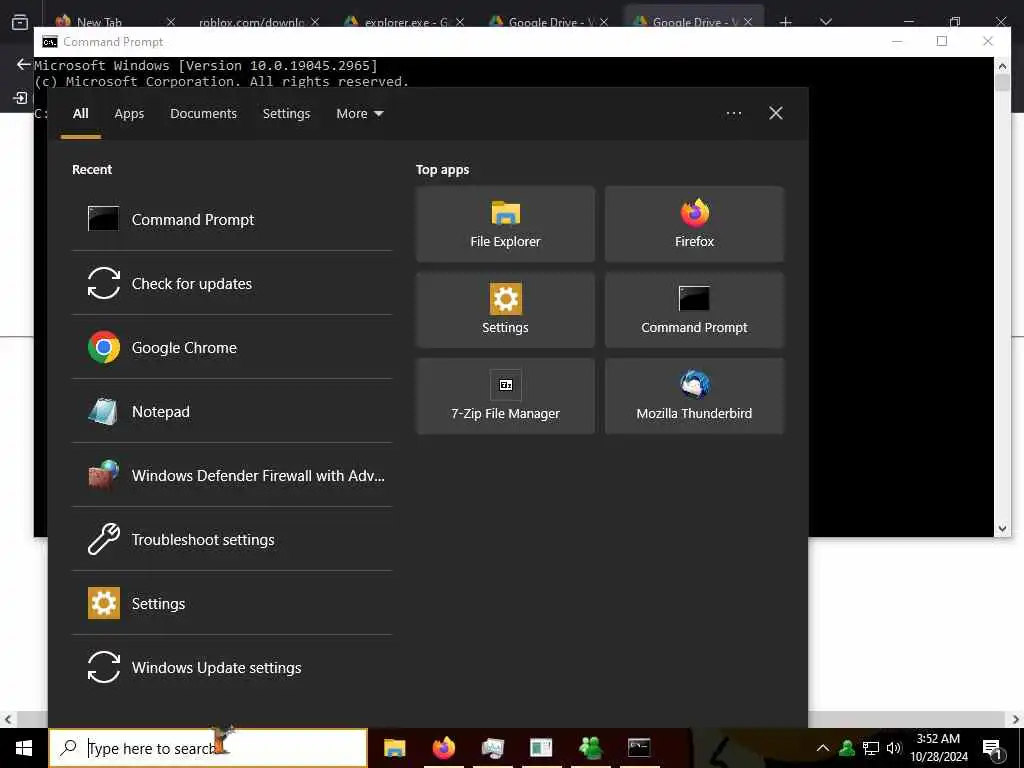
Task: Open the Command Prompt tile in Top apps
Action: [694, 310]
